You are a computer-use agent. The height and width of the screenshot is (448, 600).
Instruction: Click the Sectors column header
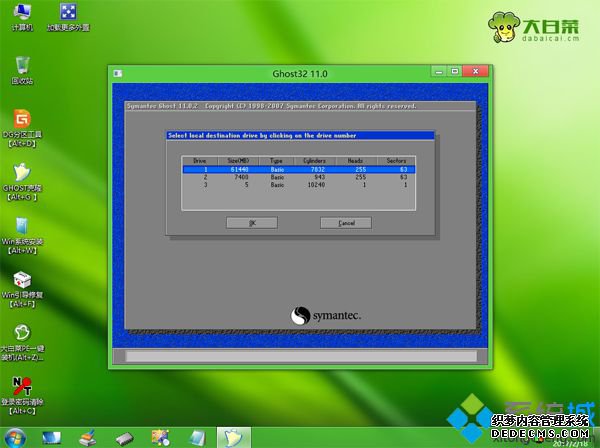[396, 161]
